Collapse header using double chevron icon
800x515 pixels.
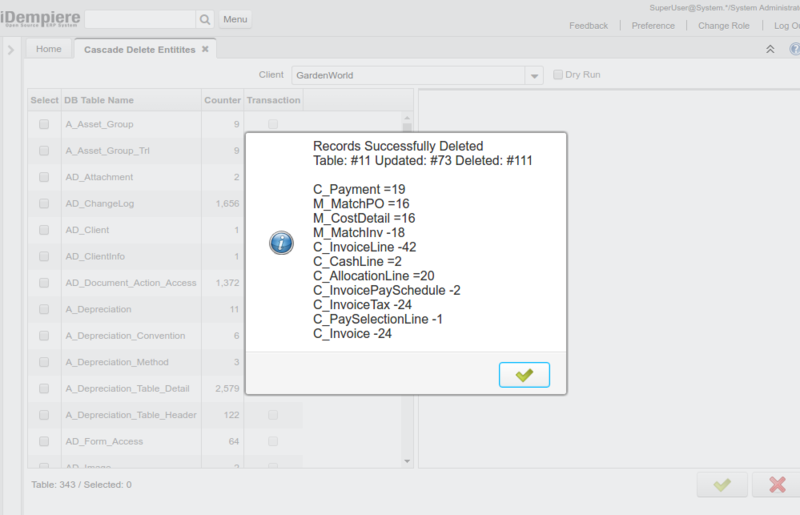[x=770, y=49]
